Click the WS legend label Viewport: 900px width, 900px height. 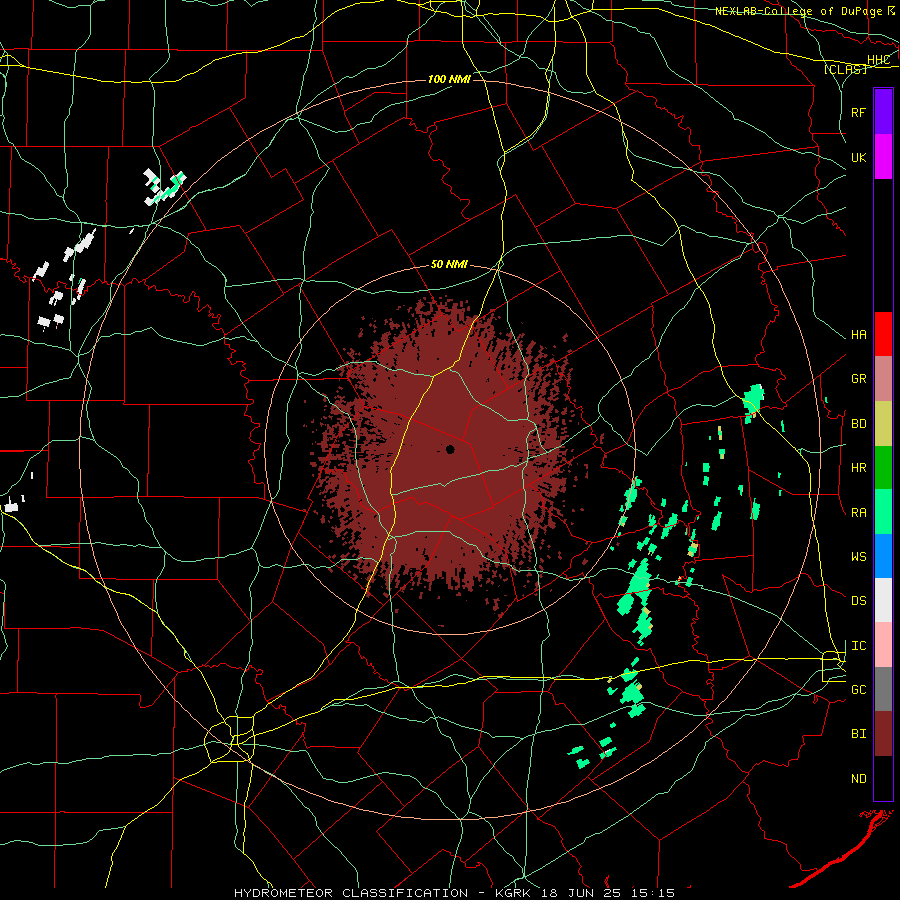coord(859,557)
